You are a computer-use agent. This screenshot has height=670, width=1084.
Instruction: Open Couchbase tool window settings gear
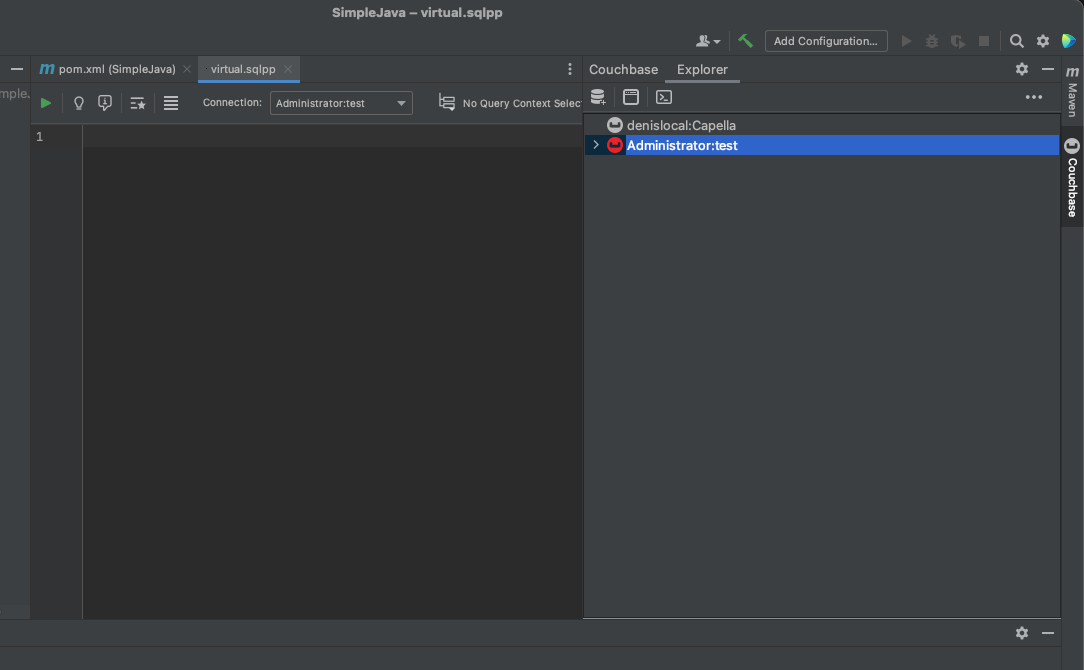(x=1022, y=68)
